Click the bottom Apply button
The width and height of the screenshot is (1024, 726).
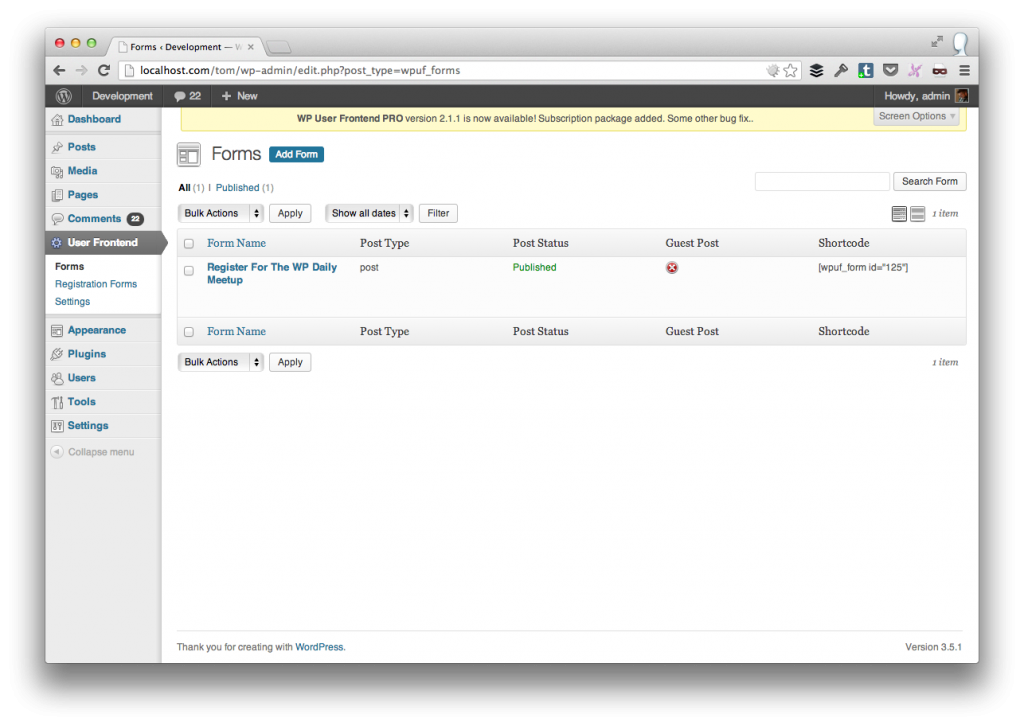click(290, 362)
